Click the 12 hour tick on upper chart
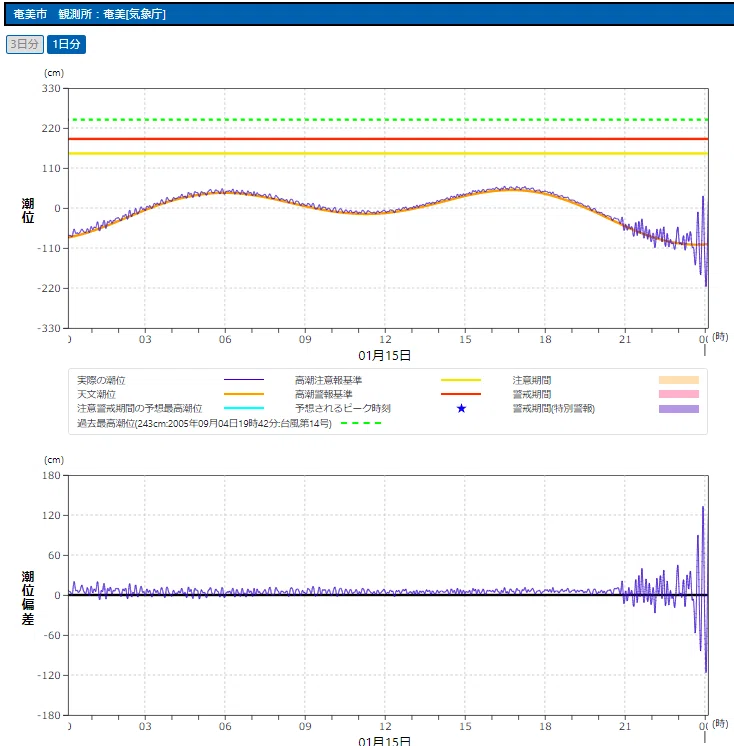The height and width of the screenshot is (746, 734). tap(385, 339)
